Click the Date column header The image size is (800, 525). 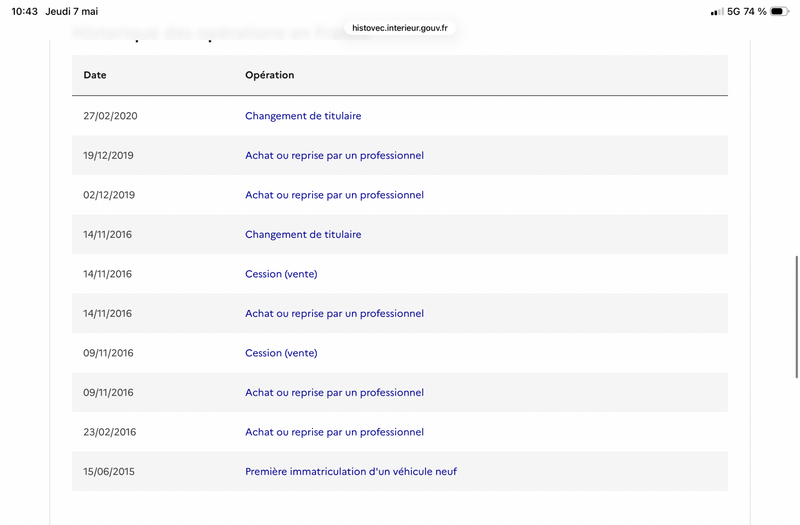[95, 75]
